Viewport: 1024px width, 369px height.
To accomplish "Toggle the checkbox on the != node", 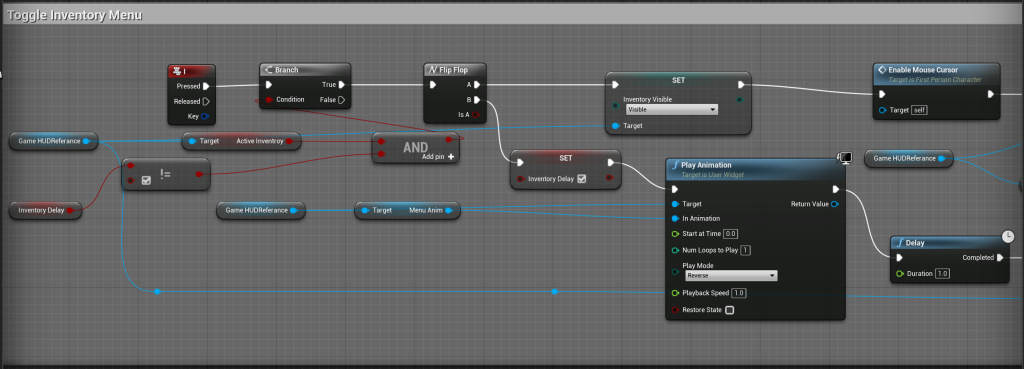I will 146,180.
